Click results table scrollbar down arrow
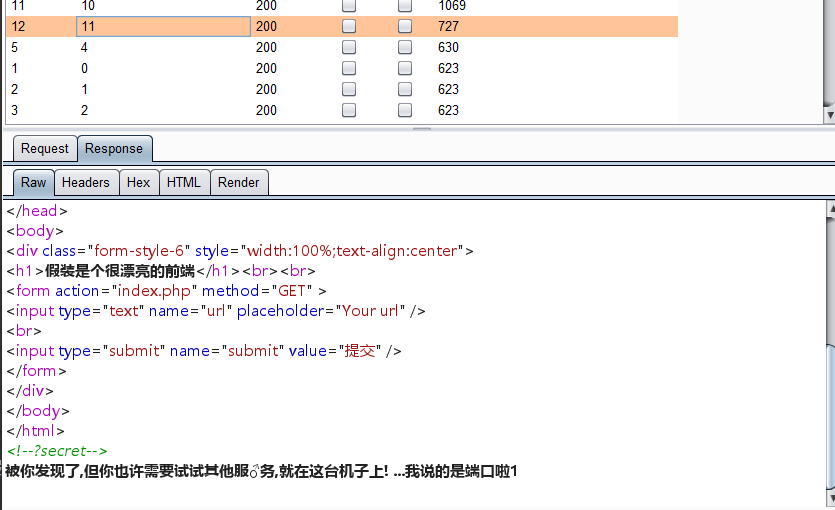 (830, 115)
